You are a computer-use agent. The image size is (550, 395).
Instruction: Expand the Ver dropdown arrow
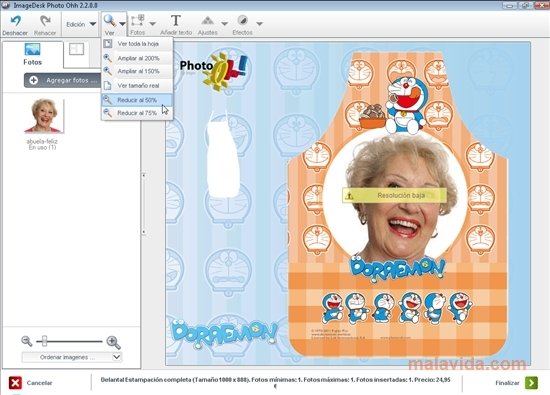122,24
